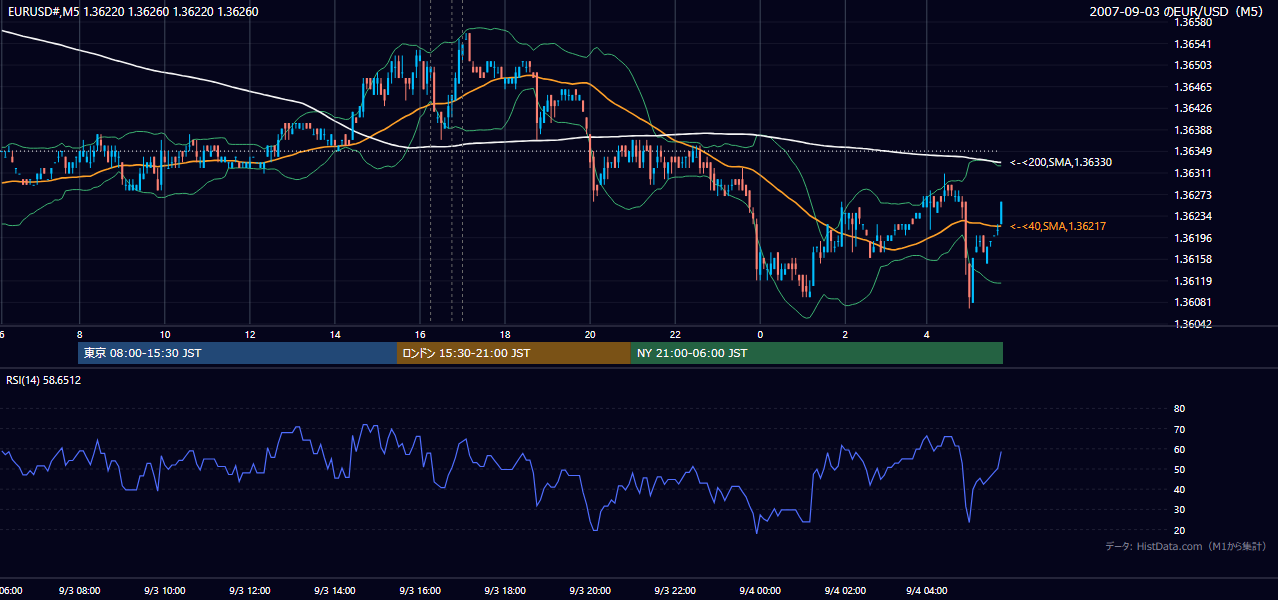Click price axis value 1.36273
1278x600 pixels.
(x=1192, y=195)
